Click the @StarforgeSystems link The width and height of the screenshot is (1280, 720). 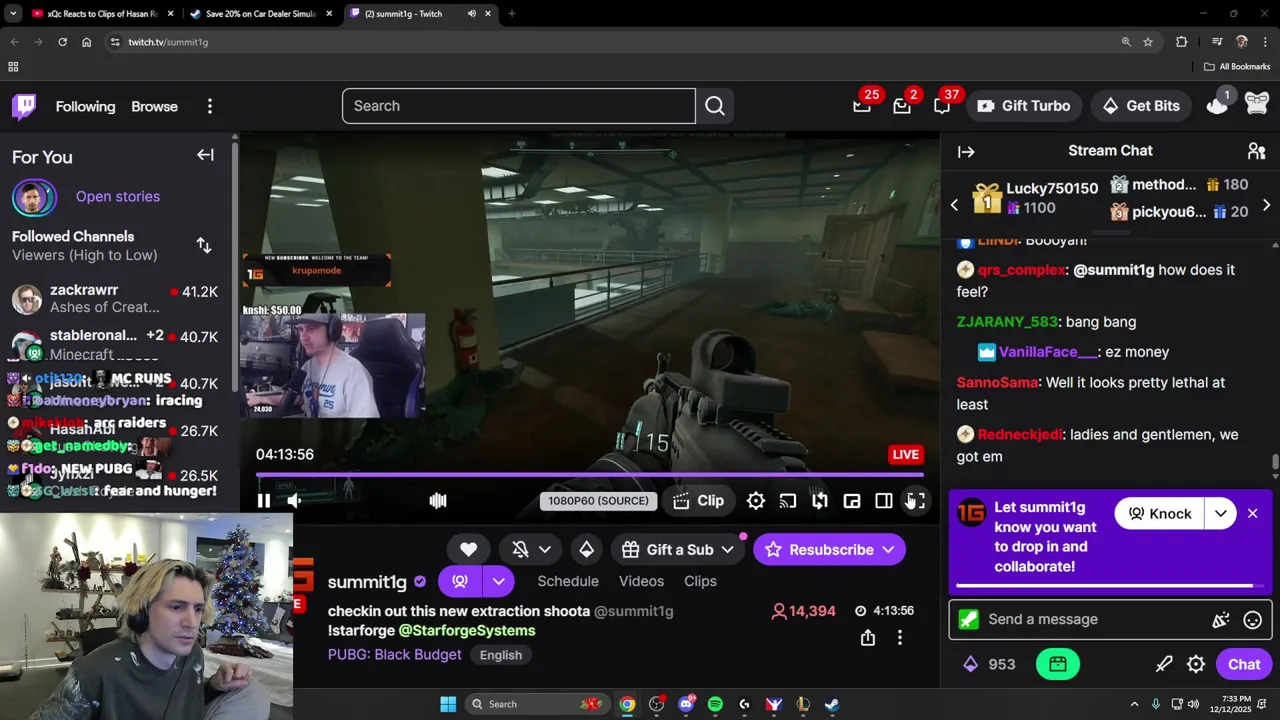(467, 630)
